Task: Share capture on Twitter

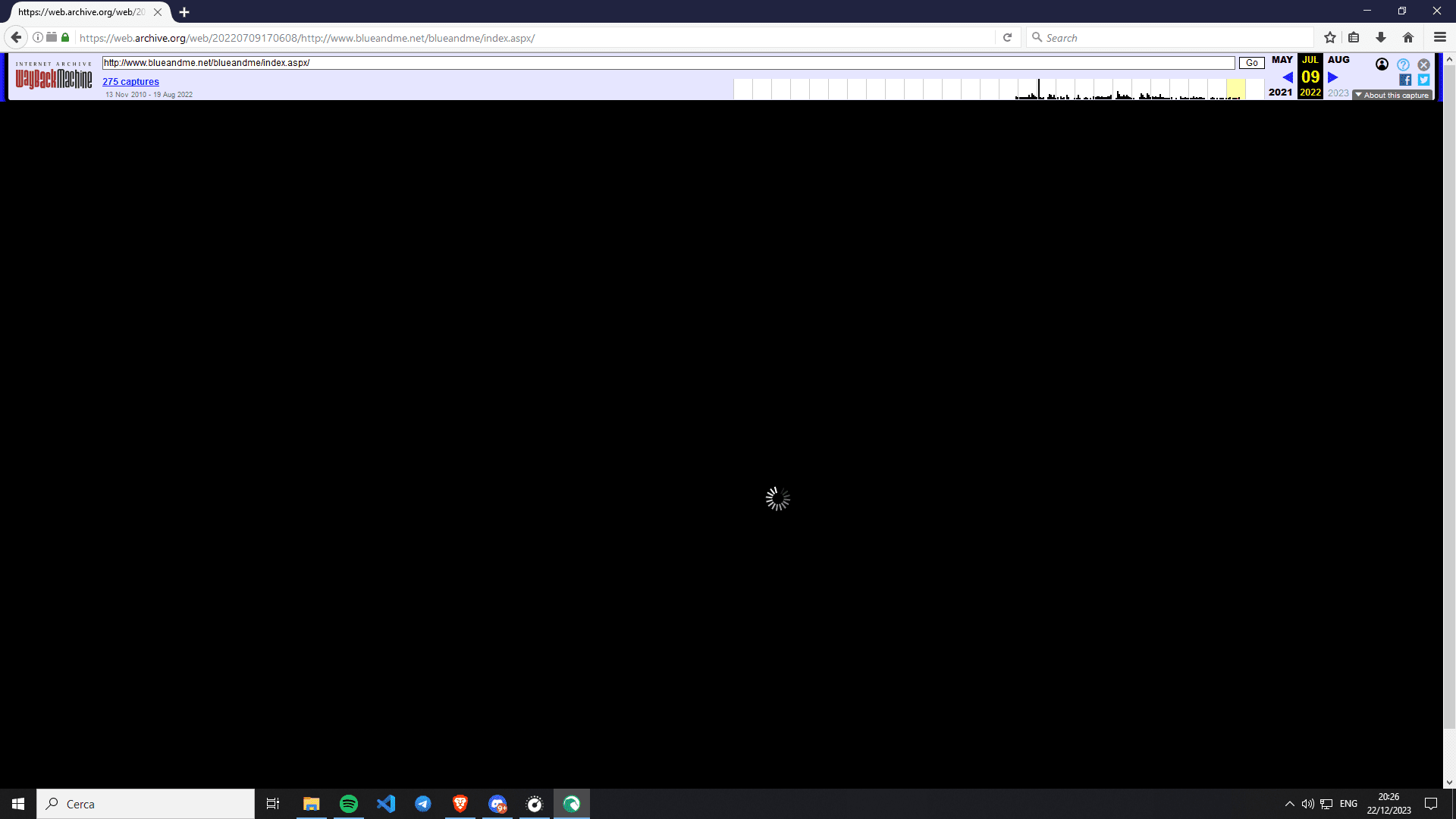Action: pos(1423,80)
